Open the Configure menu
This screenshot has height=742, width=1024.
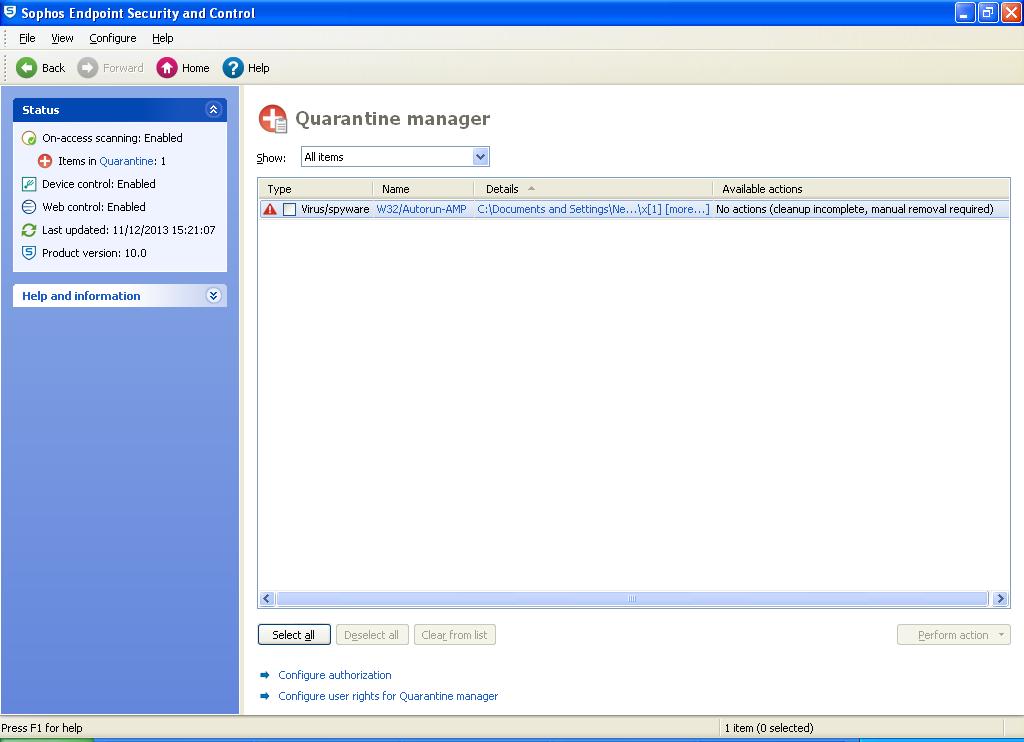[113, 39]
